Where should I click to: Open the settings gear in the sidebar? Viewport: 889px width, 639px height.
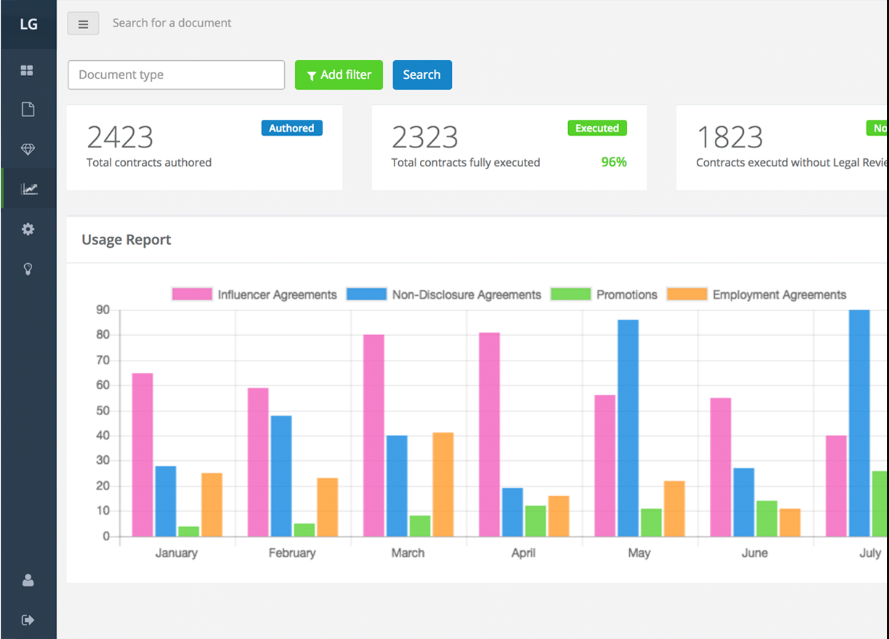click(28, 229)
